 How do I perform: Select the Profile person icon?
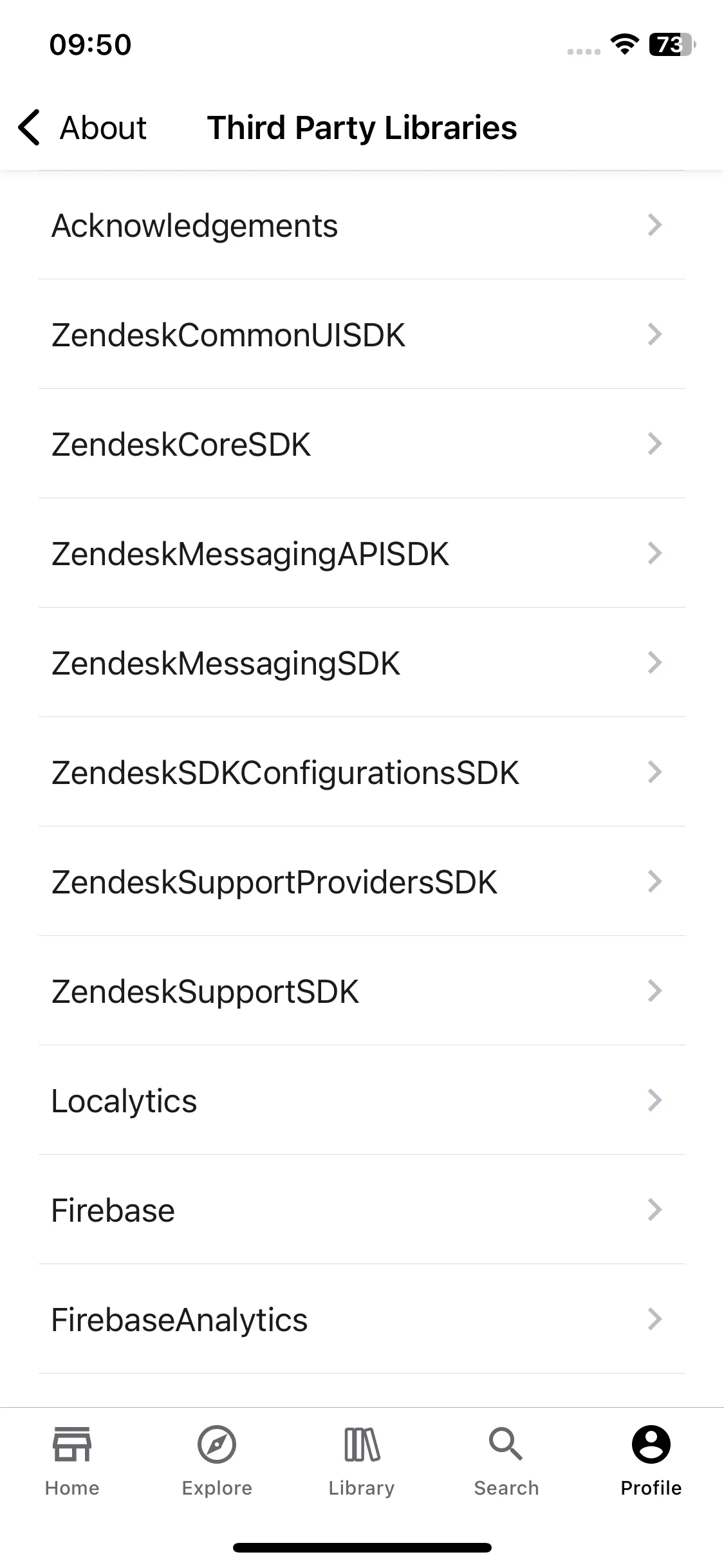(x=651, y=1444)
